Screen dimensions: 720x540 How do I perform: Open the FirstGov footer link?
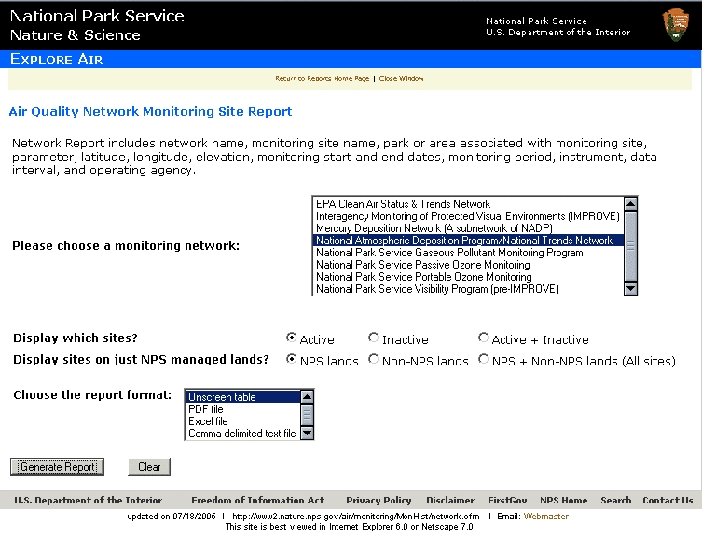tap(507, 500)
